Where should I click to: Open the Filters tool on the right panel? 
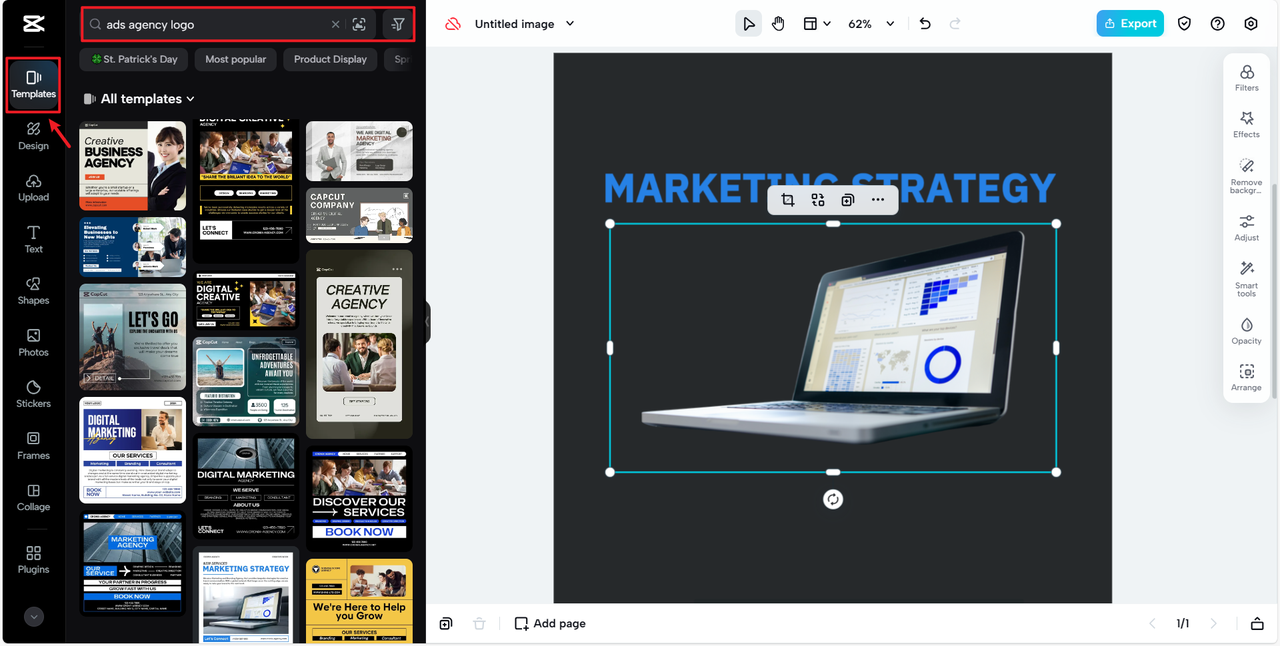[x=1247, y=78]
